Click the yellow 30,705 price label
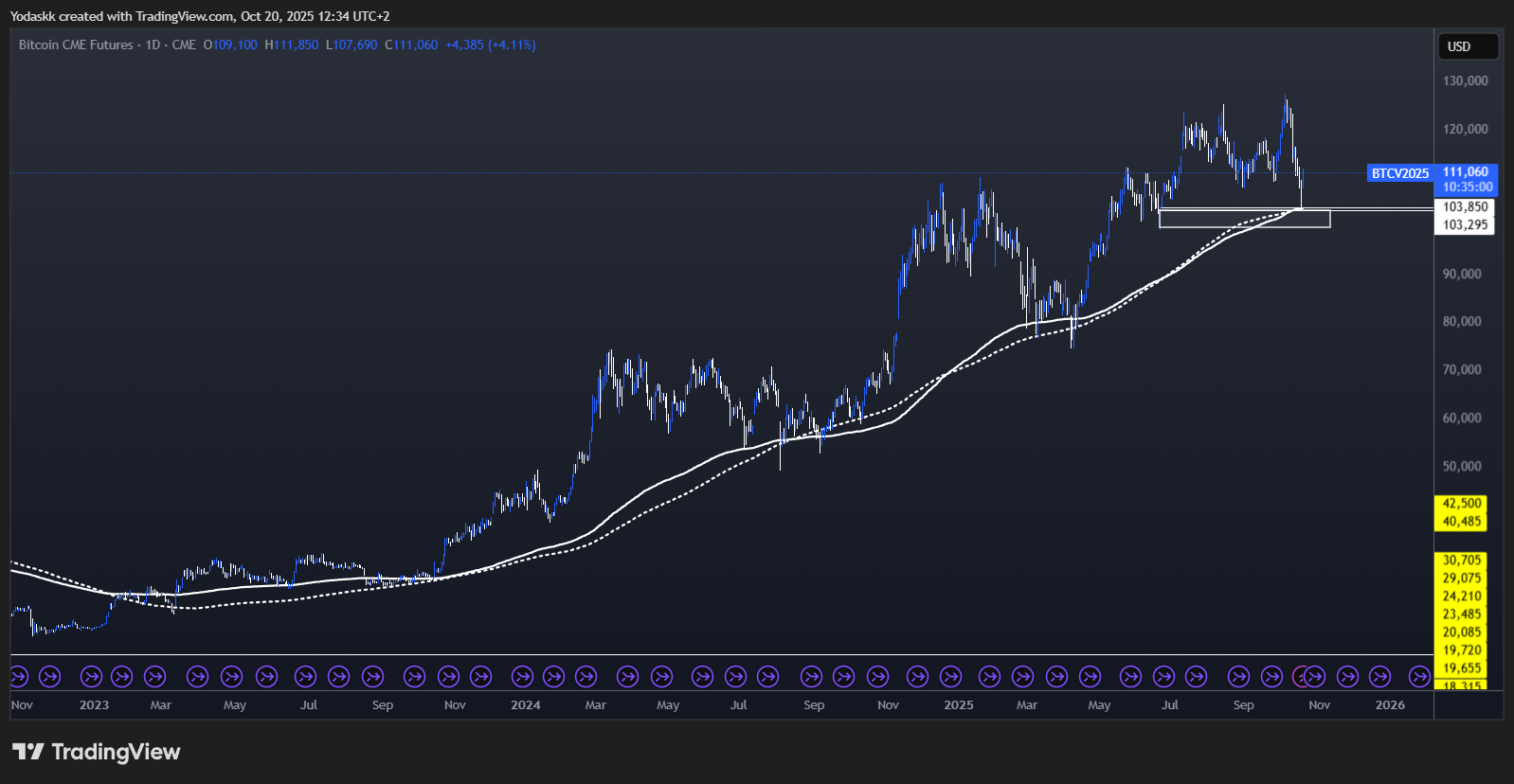1514x784 pixels. coord(1462,561)
